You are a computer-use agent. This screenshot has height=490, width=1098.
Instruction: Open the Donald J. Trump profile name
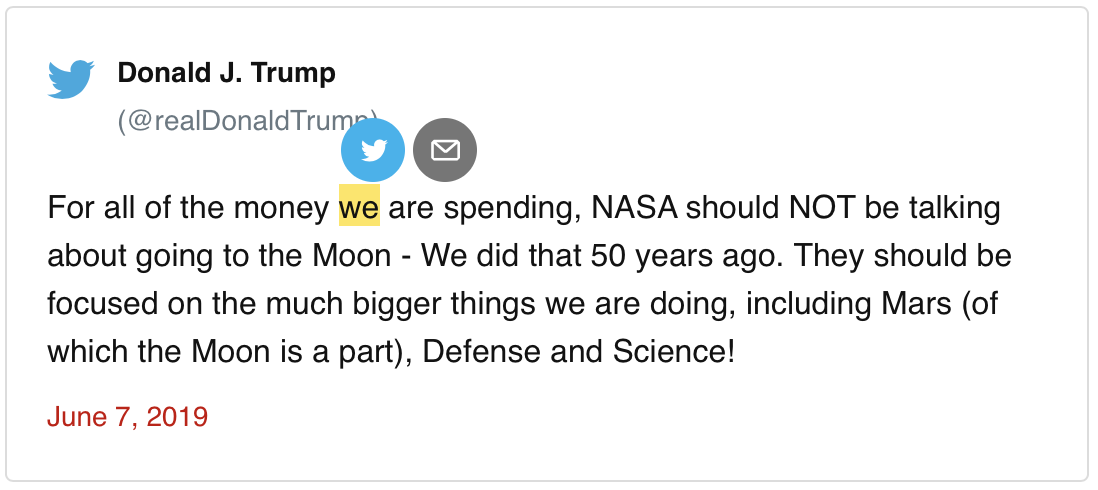(x=226, y=73)
